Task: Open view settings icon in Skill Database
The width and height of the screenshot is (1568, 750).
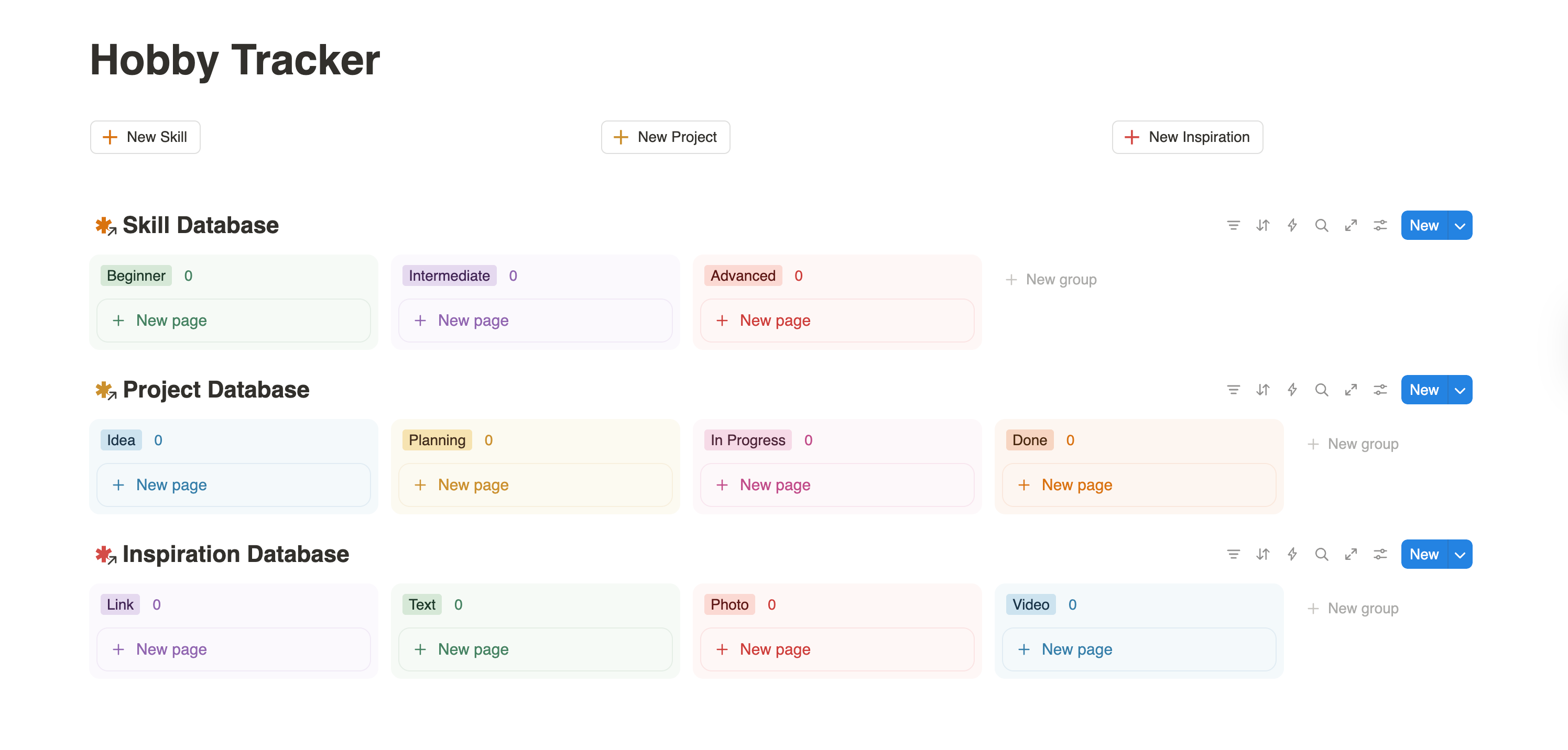Action: (x=1379, y=226)
